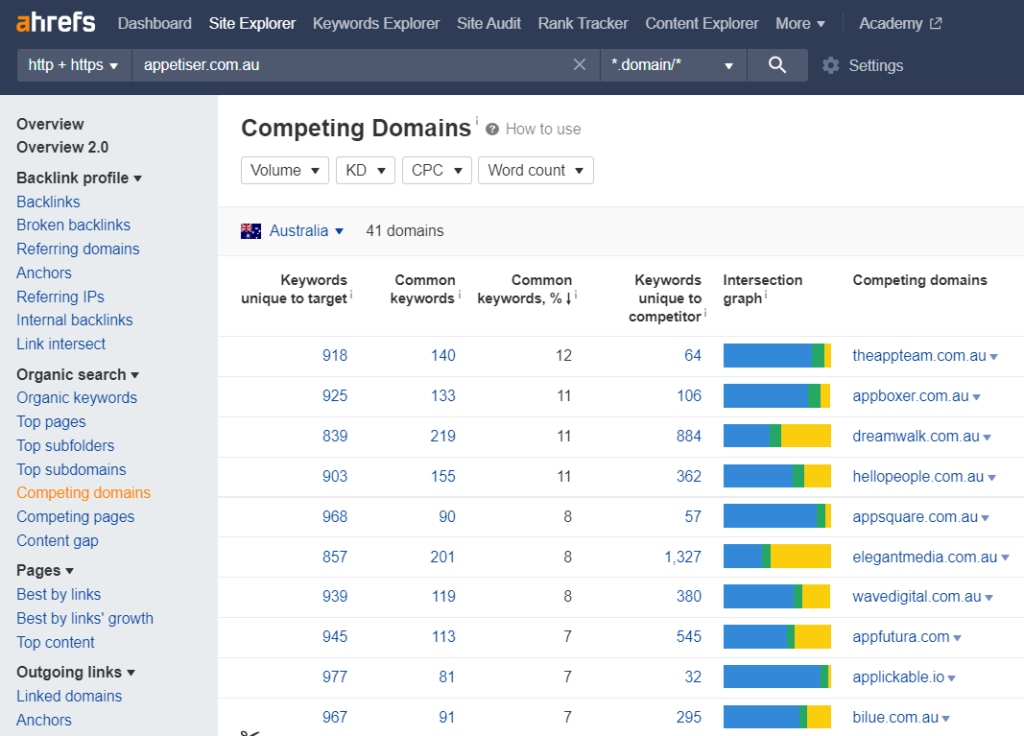Image resolution: width=1024 pixels, height=736 pixels.
Task: Open bilue.com.au competing domain link
Action: pyautogui.click(x=895, y=717)
